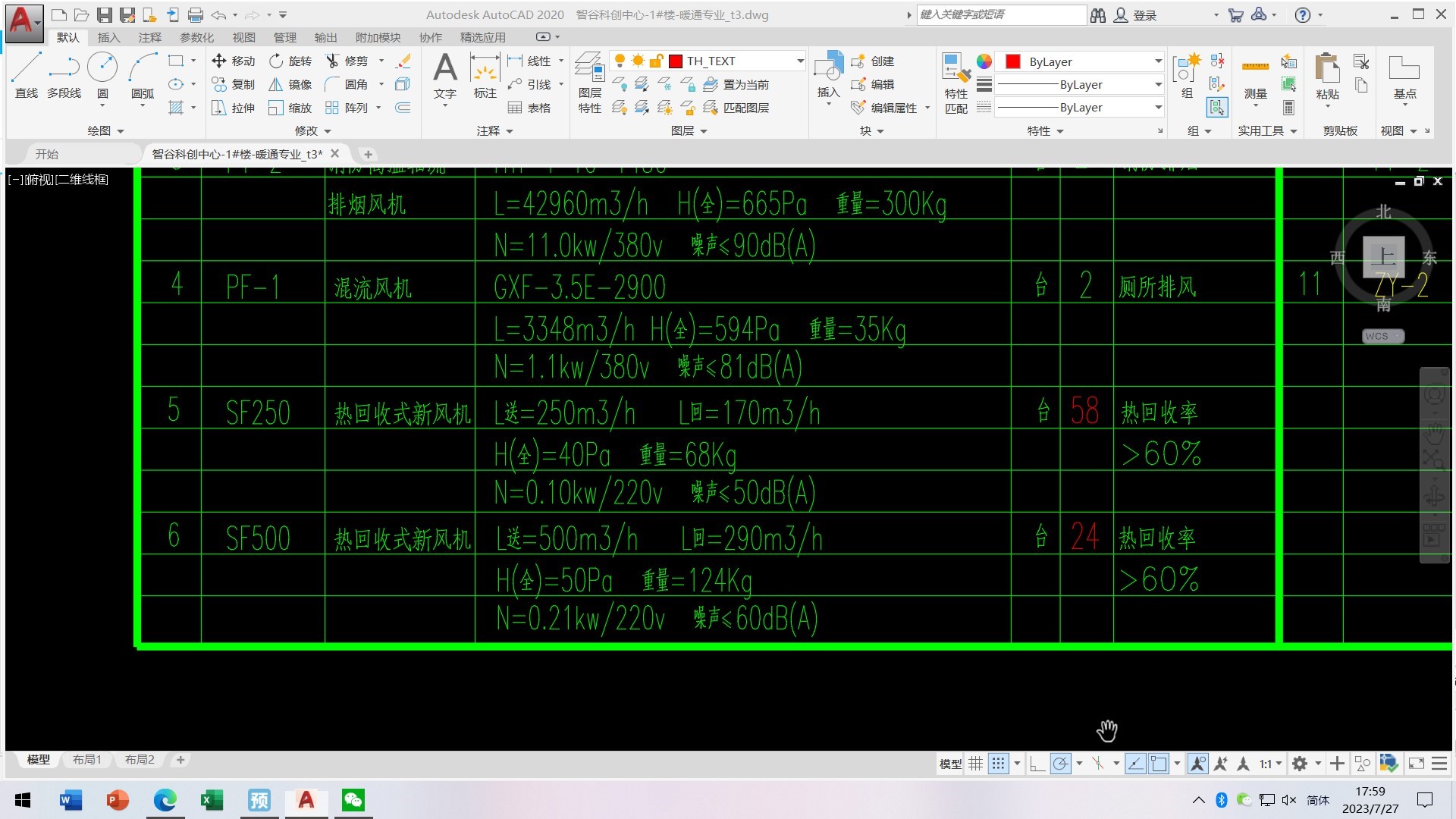Open the 插入 (Insert) ribbon tab
This screenshot has height=819, width=1456.
tap(108, 37)
